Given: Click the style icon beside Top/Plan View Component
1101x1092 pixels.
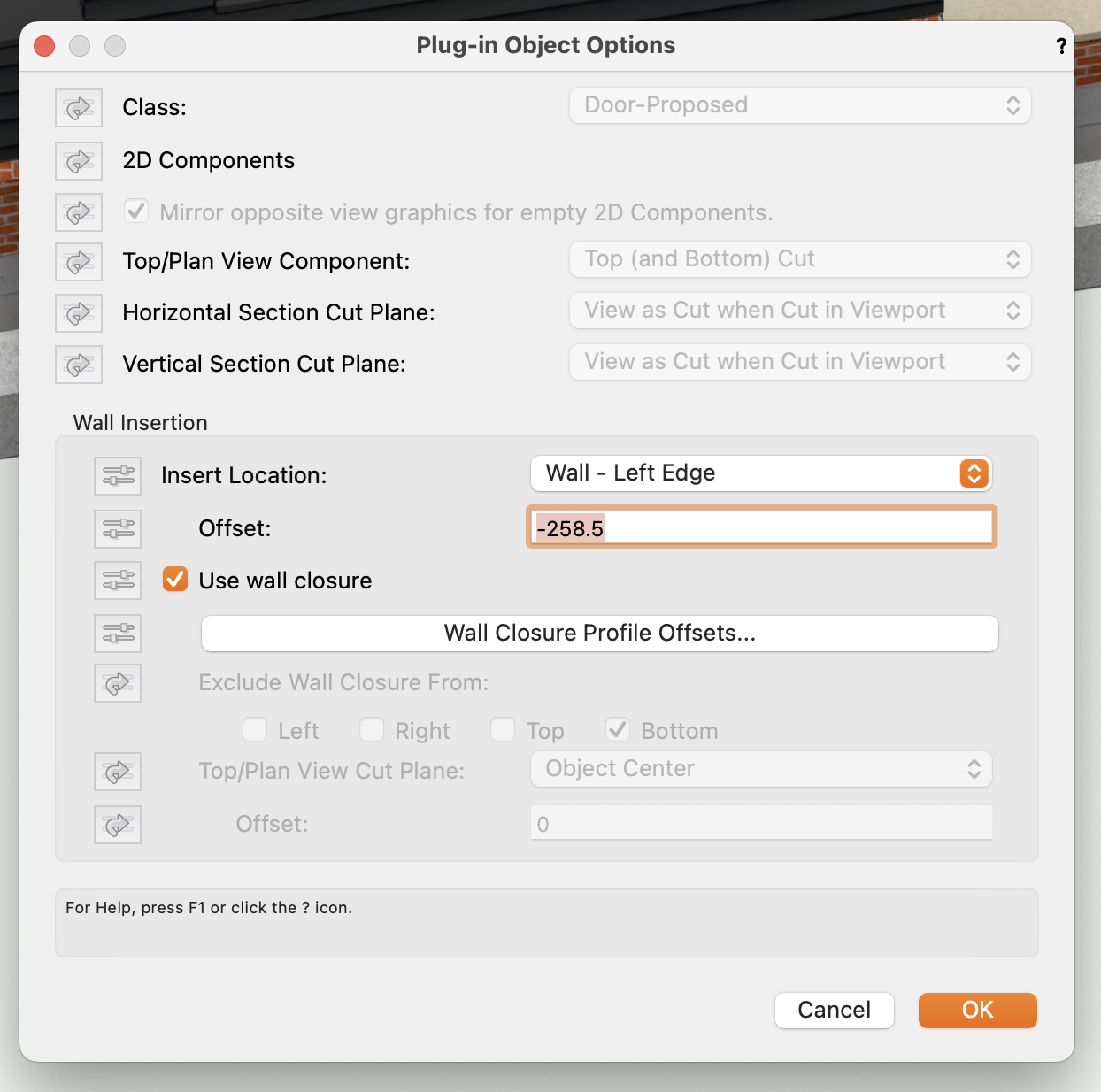Looking at the screenshot, I should pos(79,262).
